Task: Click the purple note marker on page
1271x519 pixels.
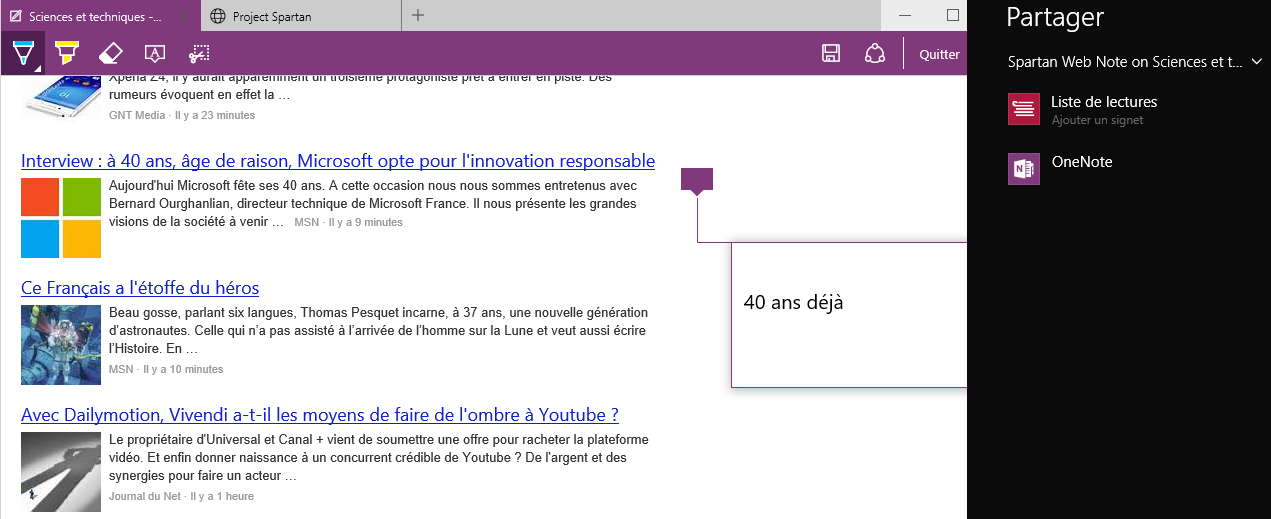Action: [x=697, y=180]
